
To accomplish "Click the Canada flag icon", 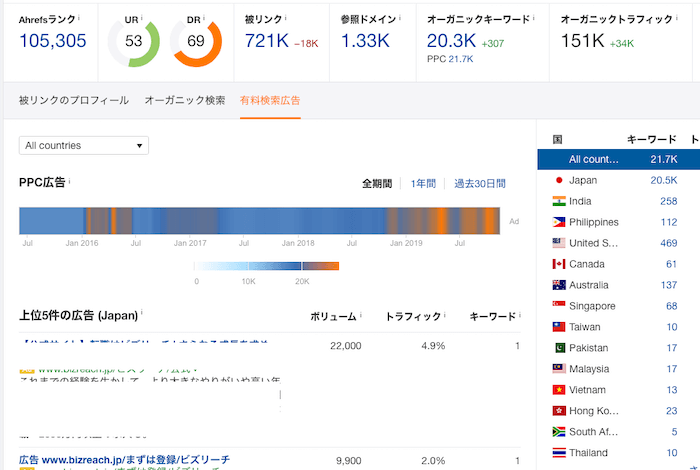I will tap(559, 264).
